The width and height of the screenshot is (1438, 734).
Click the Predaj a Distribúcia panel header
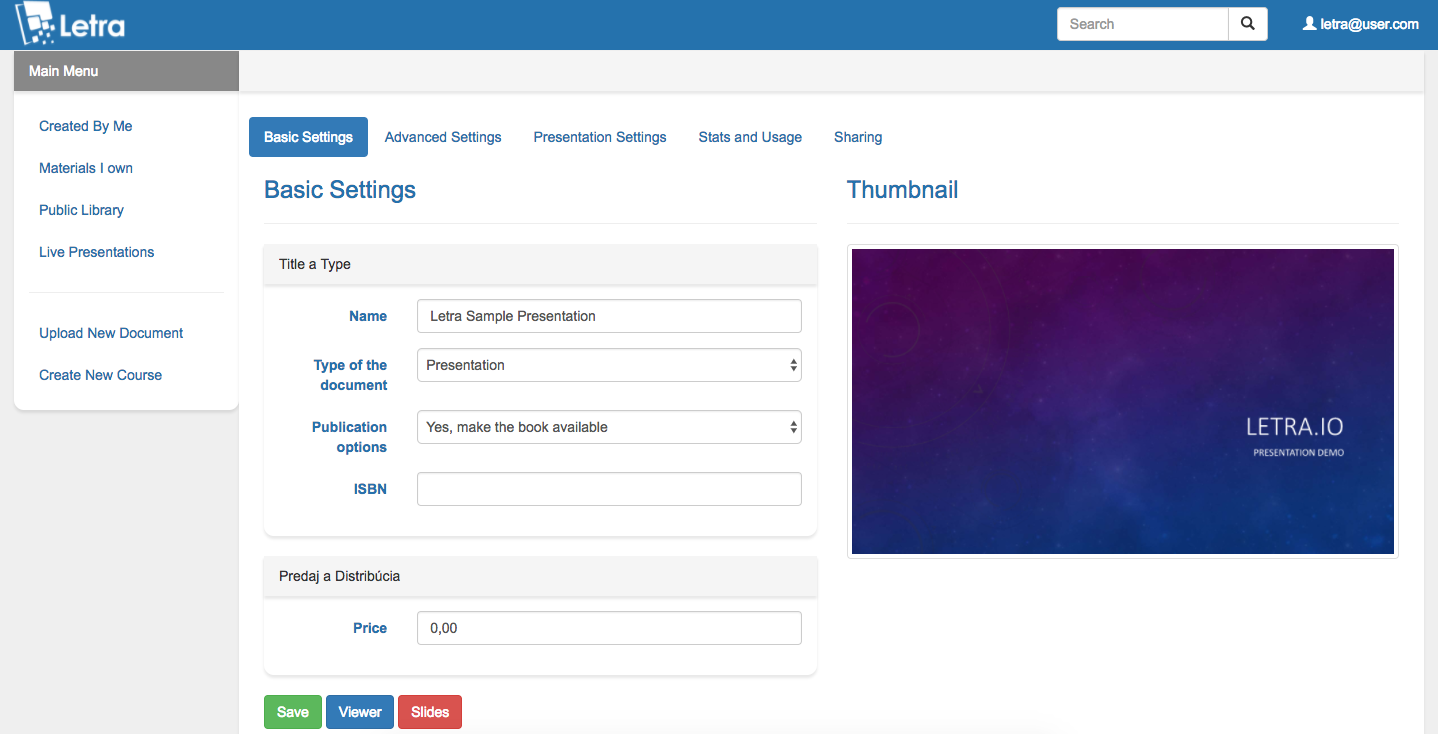(540, 577)
